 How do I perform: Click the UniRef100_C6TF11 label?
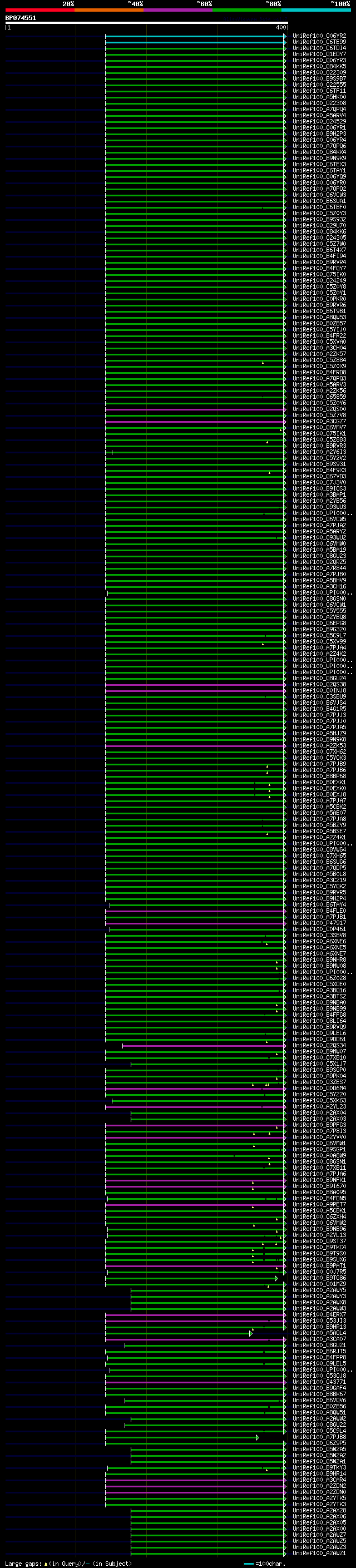pyautogui.click(x=319, y=91)
